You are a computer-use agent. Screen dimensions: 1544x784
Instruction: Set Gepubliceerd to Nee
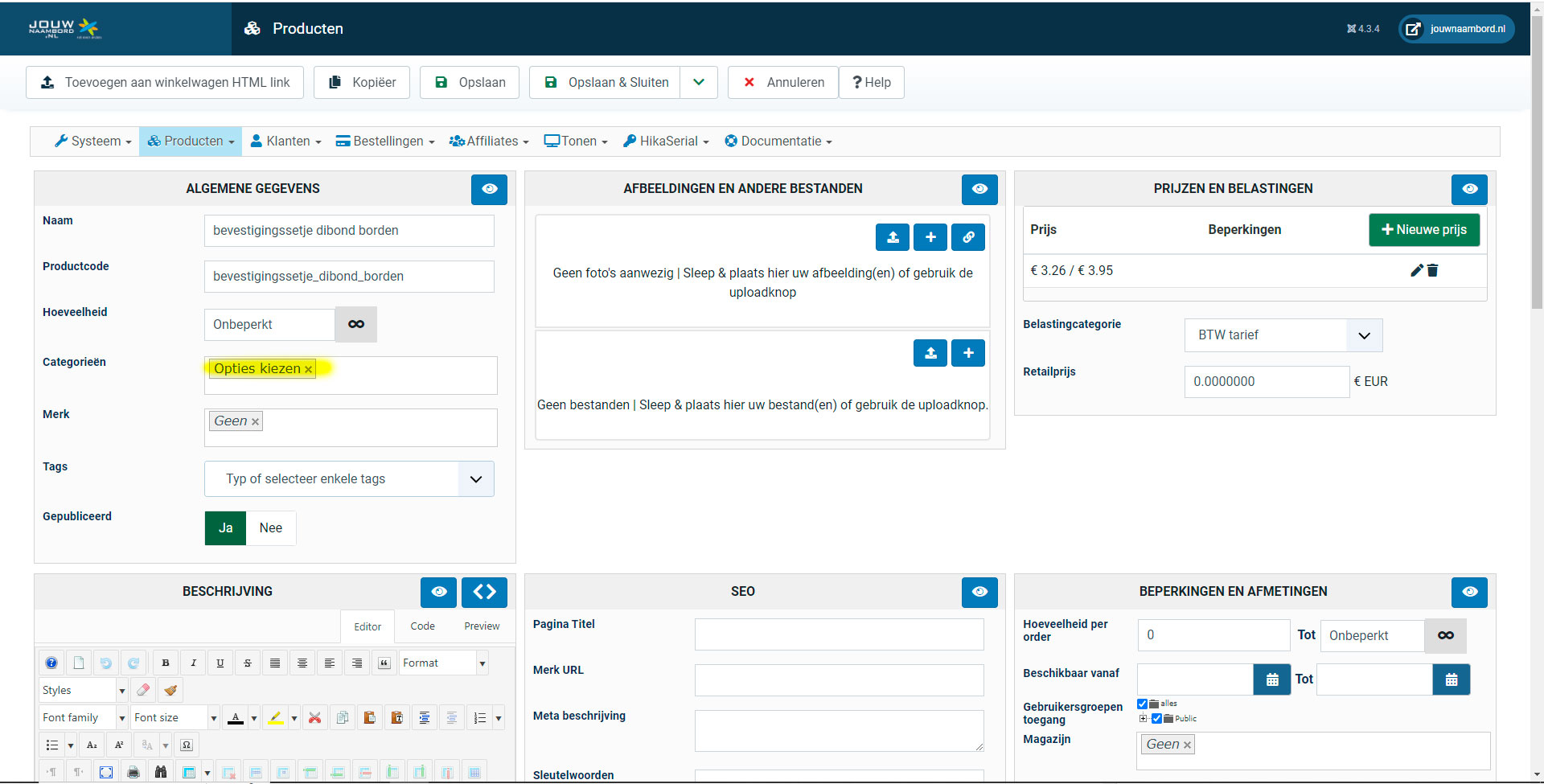(271, 528)
